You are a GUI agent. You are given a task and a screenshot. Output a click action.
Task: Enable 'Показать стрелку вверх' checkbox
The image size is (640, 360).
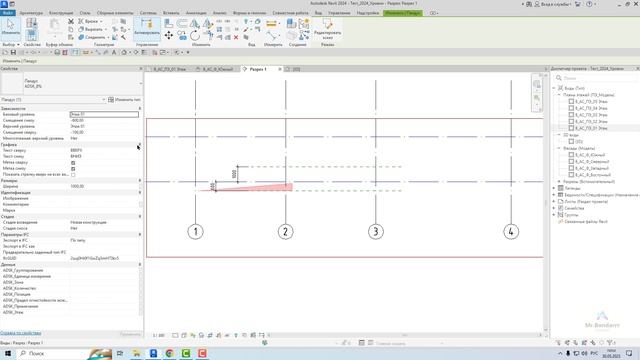(73, 175)
